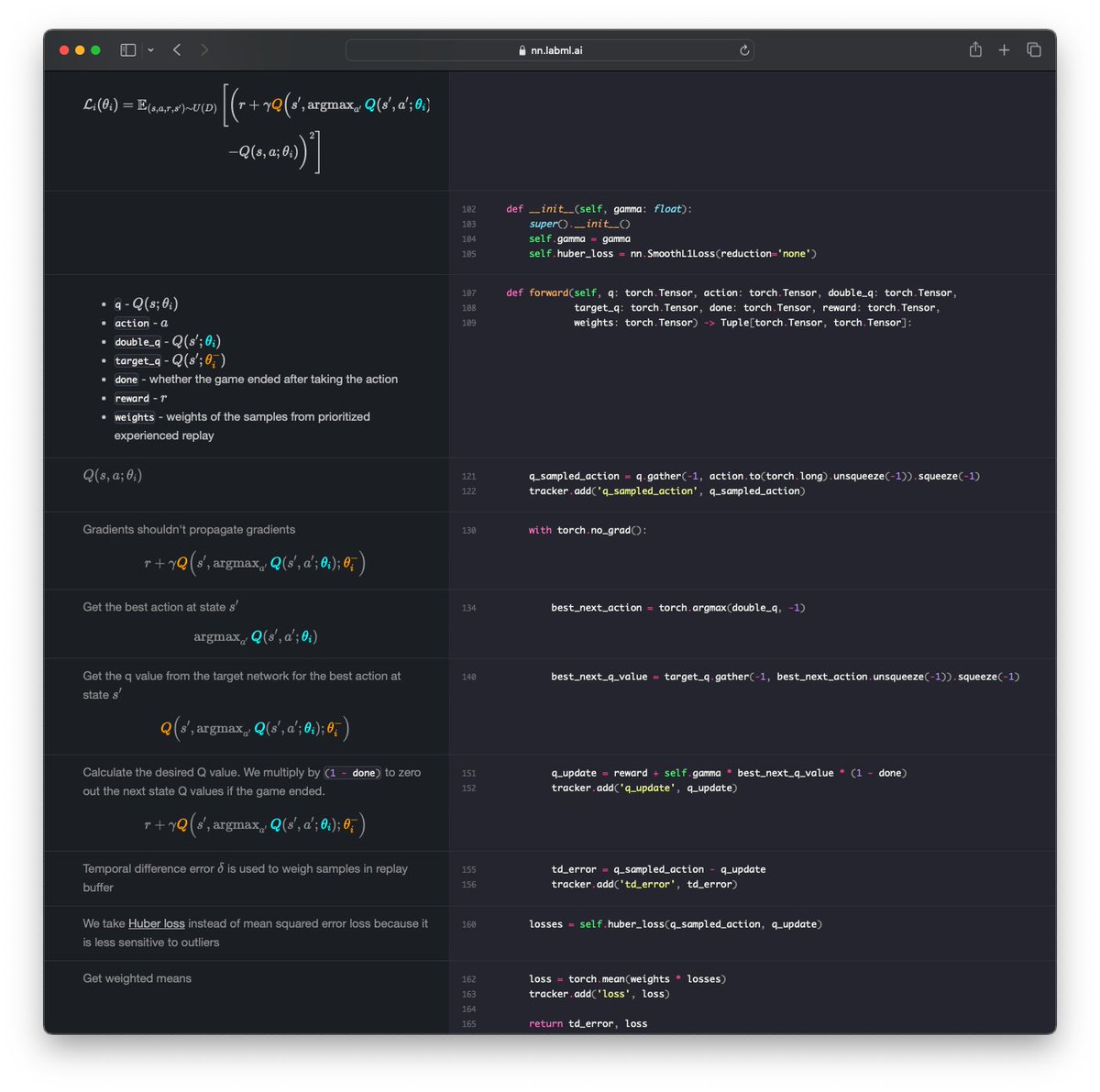Click line number 165 in code
This screenshot has width=1100, height=1092.
pyautogui.click(x=468, y=1024)
